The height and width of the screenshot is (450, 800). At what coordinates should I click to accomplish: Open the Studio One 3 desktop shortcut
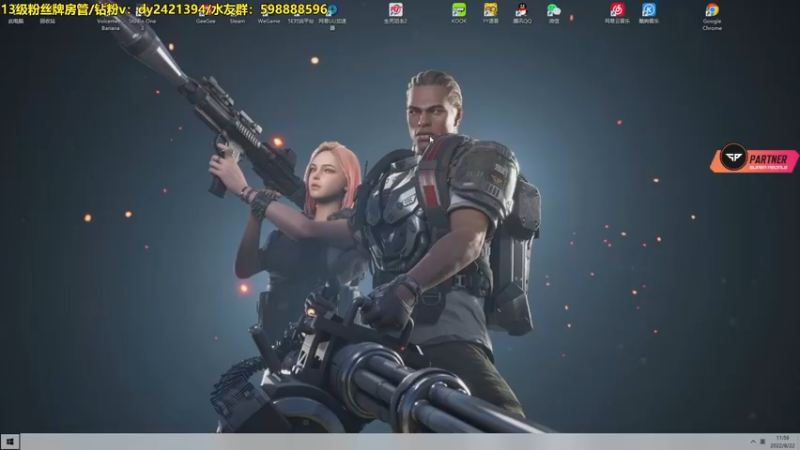(x=142, y=18)
